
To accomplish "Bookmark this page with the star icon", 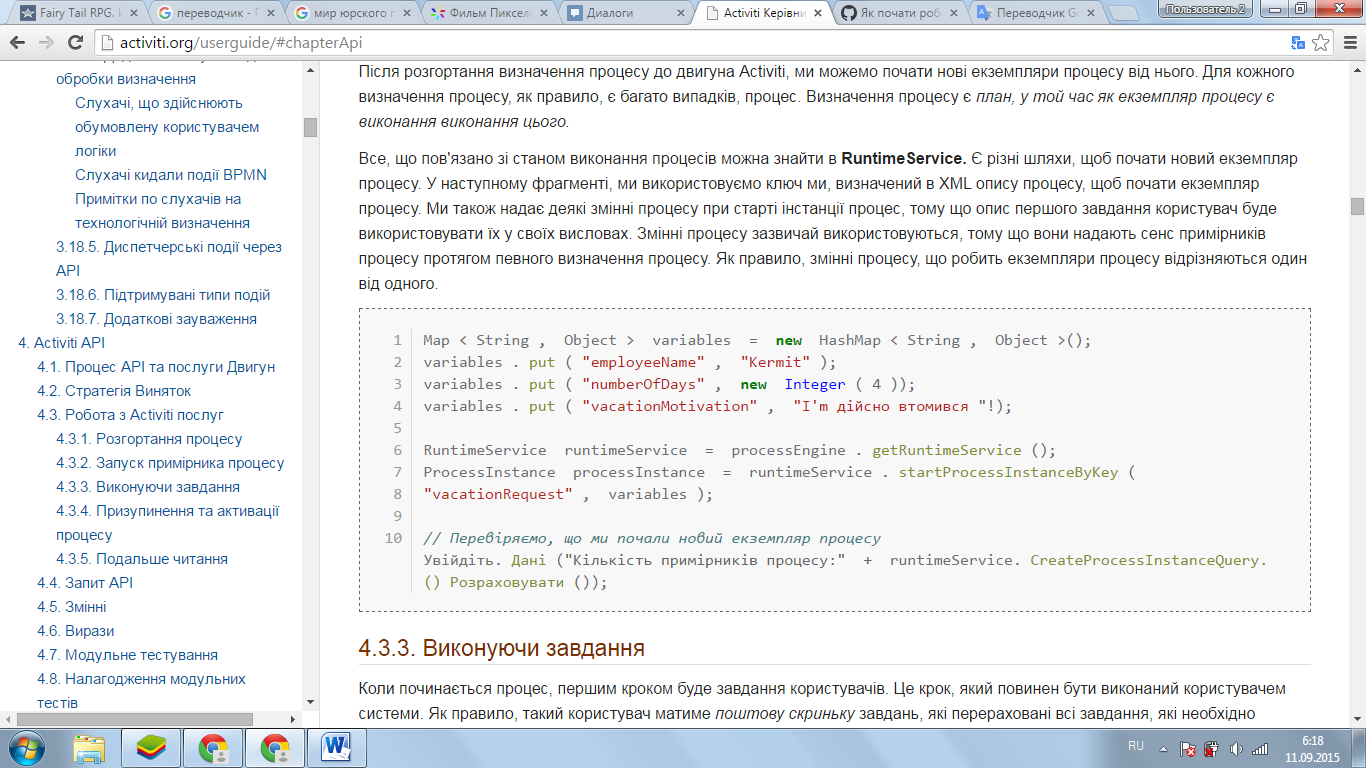I will tap(1320, 43).
